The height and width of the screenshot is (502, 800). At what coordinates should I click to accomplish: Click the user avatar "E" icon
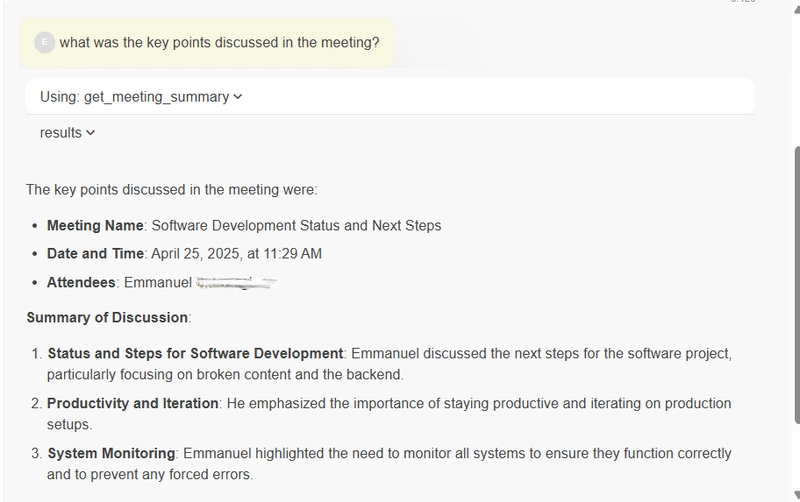[x=44, y=42]
